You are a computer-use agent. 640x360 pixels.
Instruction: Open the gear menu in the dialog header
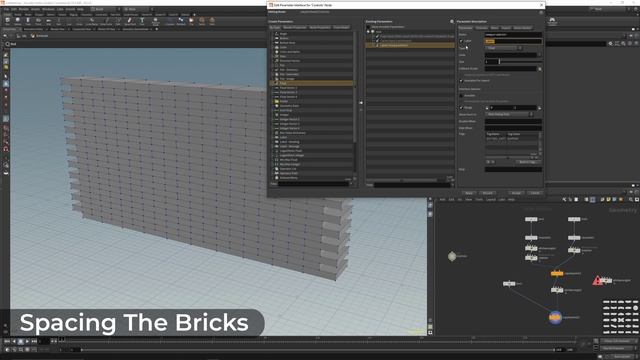541,12
